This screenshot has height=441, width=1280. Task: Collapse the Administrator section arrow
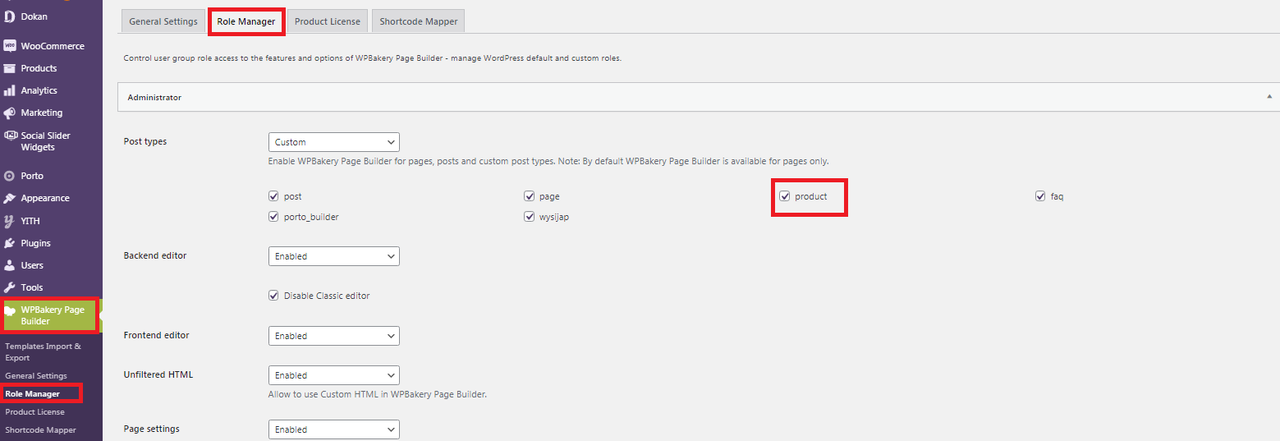tap(1269, 97)
